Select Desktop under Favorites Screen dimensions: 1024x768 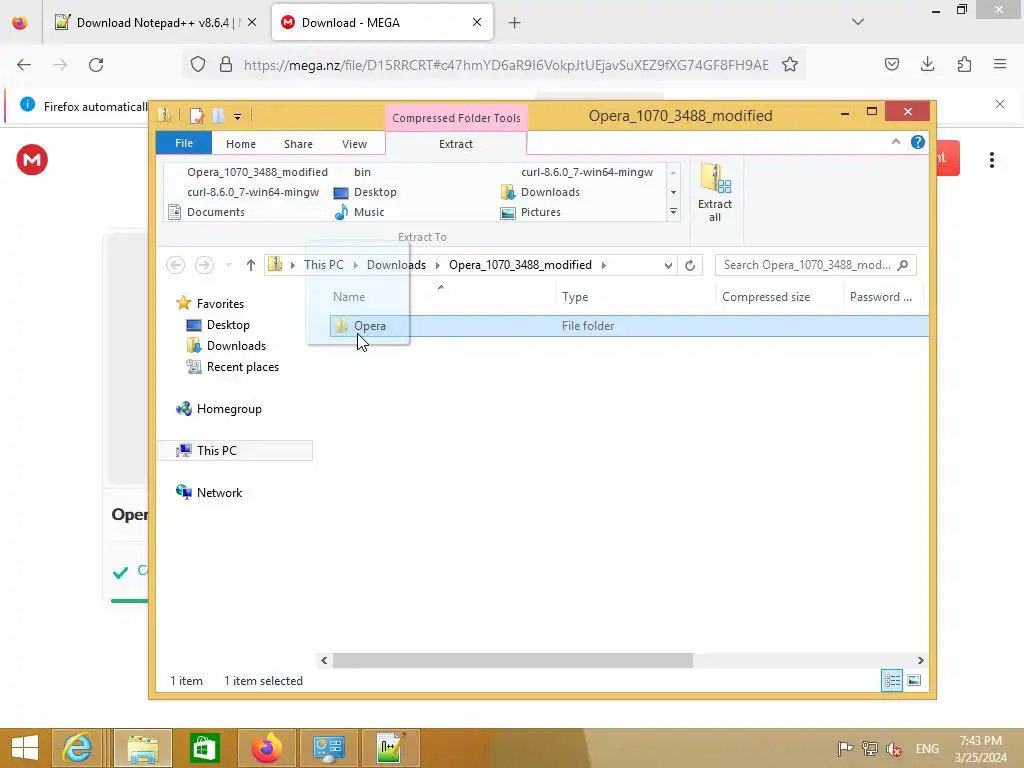(228, 325)
